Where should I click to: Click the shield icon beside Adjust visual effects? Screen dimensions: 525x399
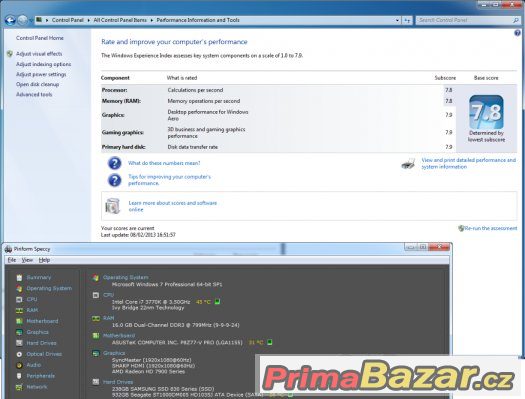[x=10, y=54]
